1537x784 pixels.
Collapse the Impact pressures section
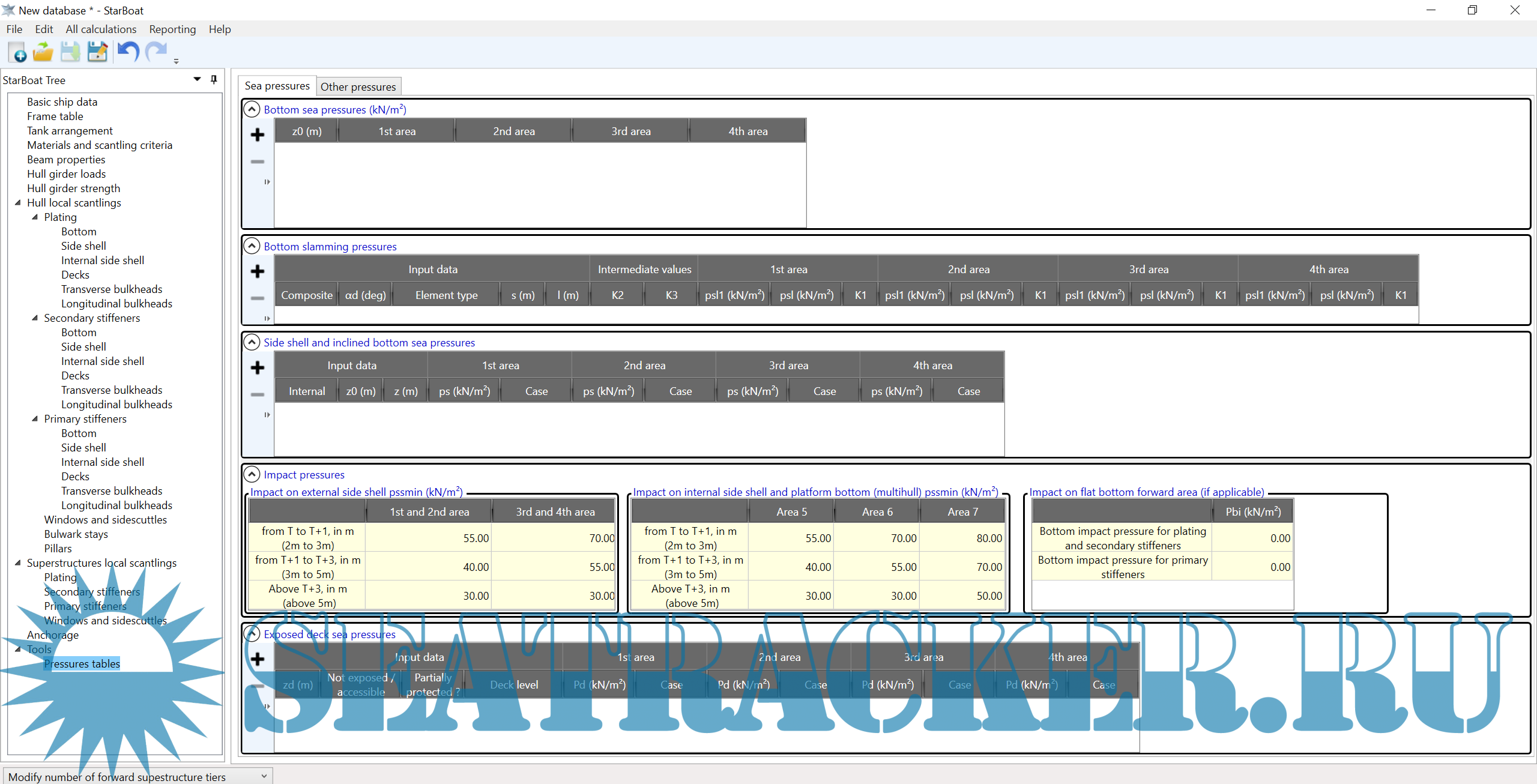point(252,474)
